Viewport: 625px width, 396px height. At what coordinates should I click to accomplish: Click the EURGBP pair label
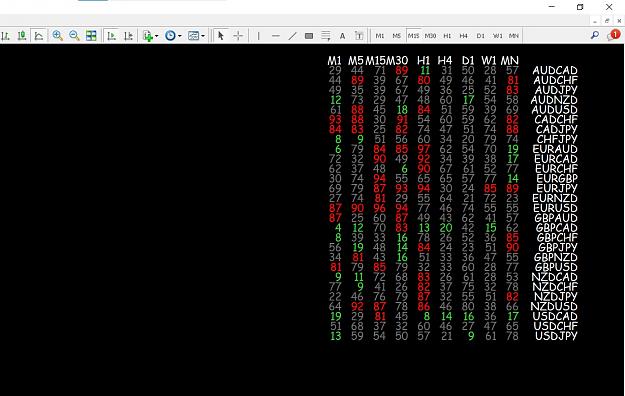[557, 179]
